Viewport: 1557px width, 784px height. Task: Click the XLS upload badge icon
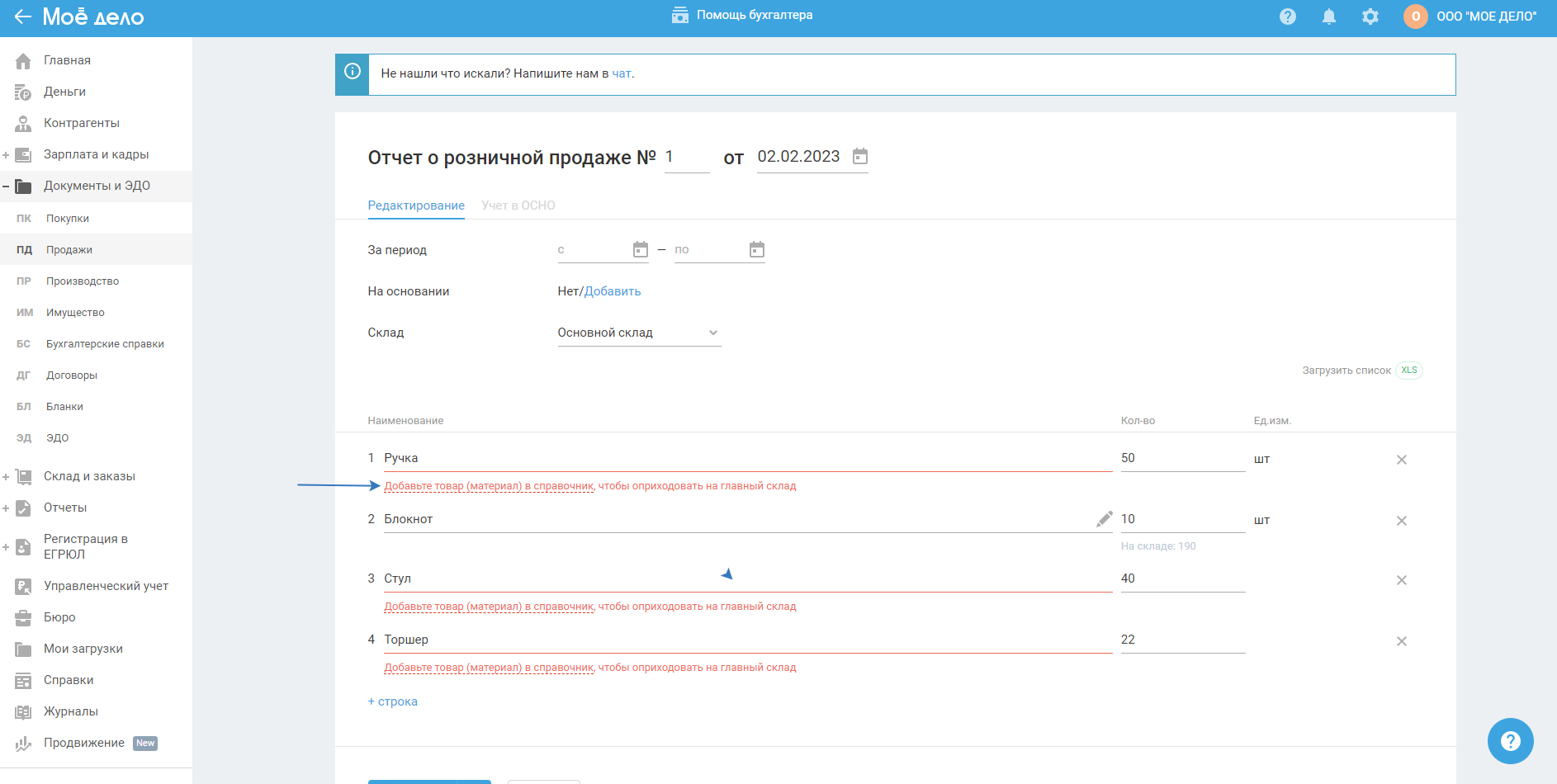1409,371
